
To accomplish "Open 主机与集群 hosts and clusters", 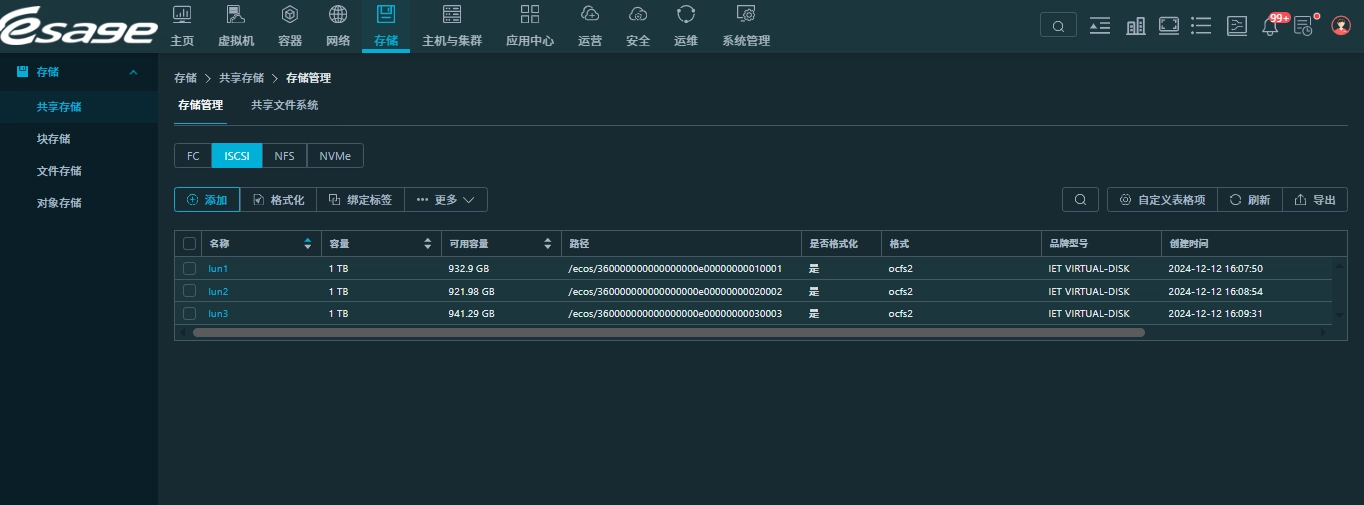I will [x=452, y=26].
